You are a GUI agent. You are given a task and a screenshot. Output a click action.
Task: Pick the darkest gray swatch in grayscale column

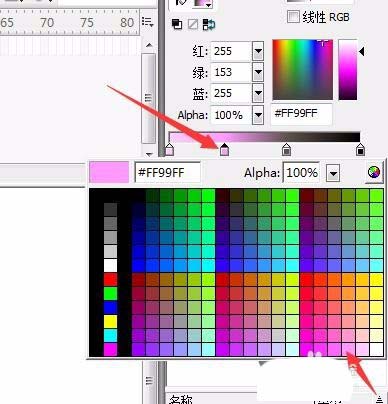(x=111, y=210)
